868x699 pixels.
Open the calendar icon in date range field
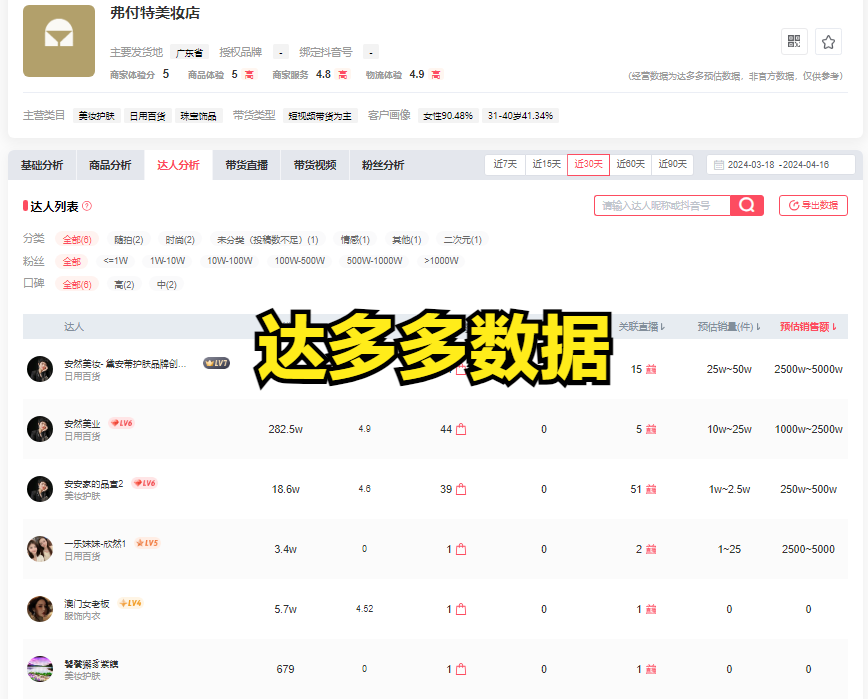click(717, 165)
